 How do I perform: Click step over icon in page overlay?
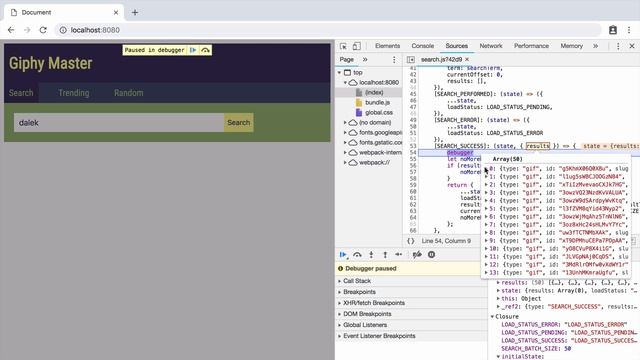[x=205, y=50]
